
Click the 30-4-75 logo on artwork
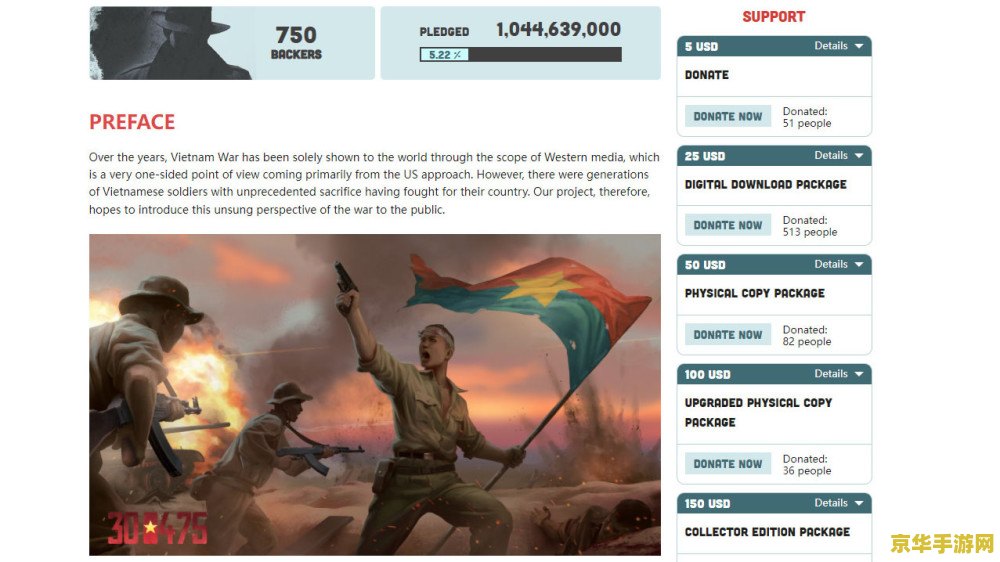[157, 528]
